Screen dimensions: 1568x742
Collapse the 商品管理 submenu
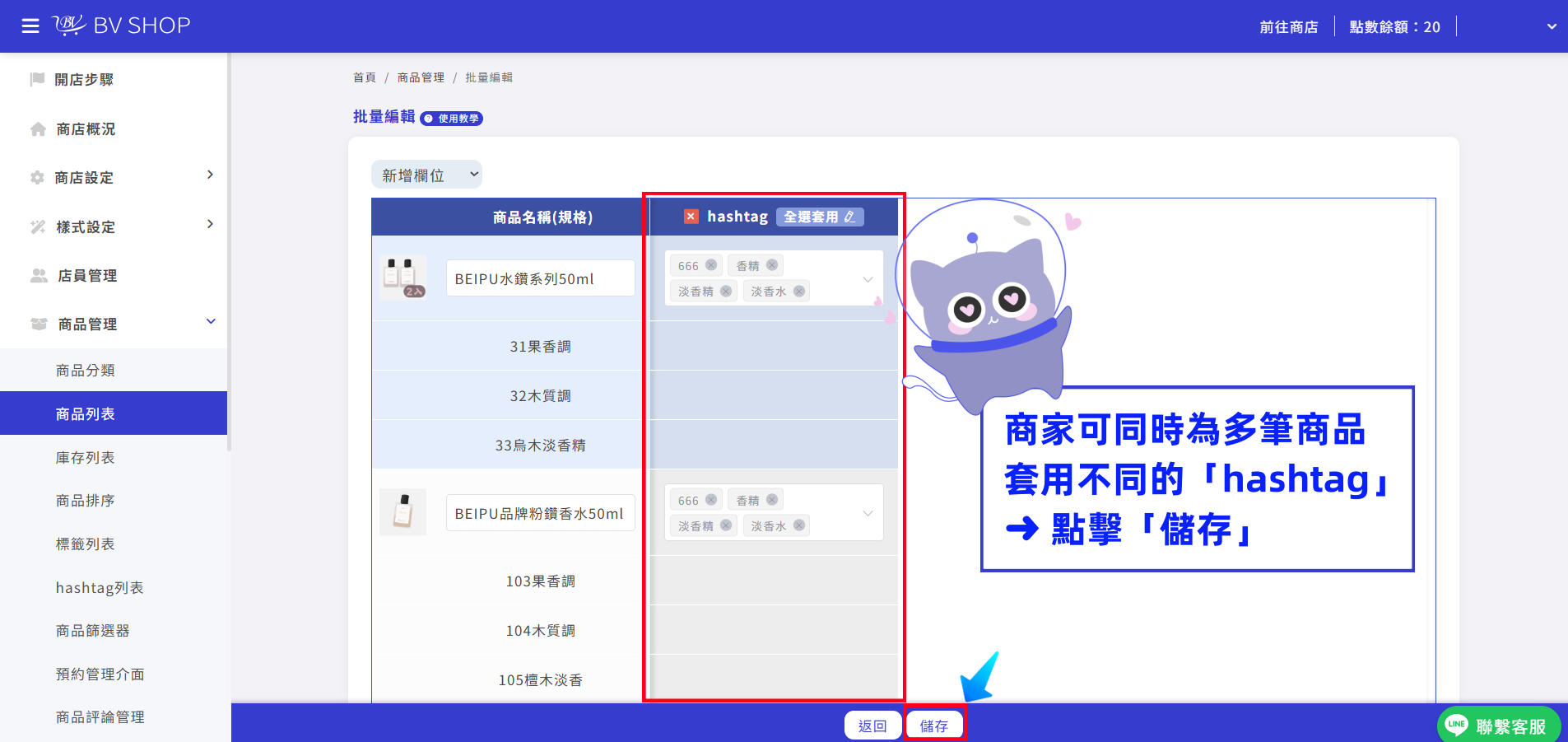211,321
